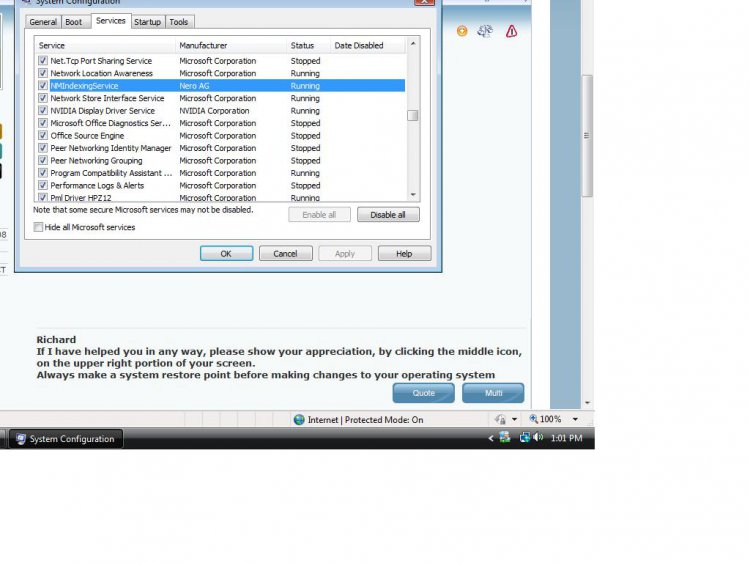
Task: Open the zoom level dropdown arrow
Action: pos(575,419)
